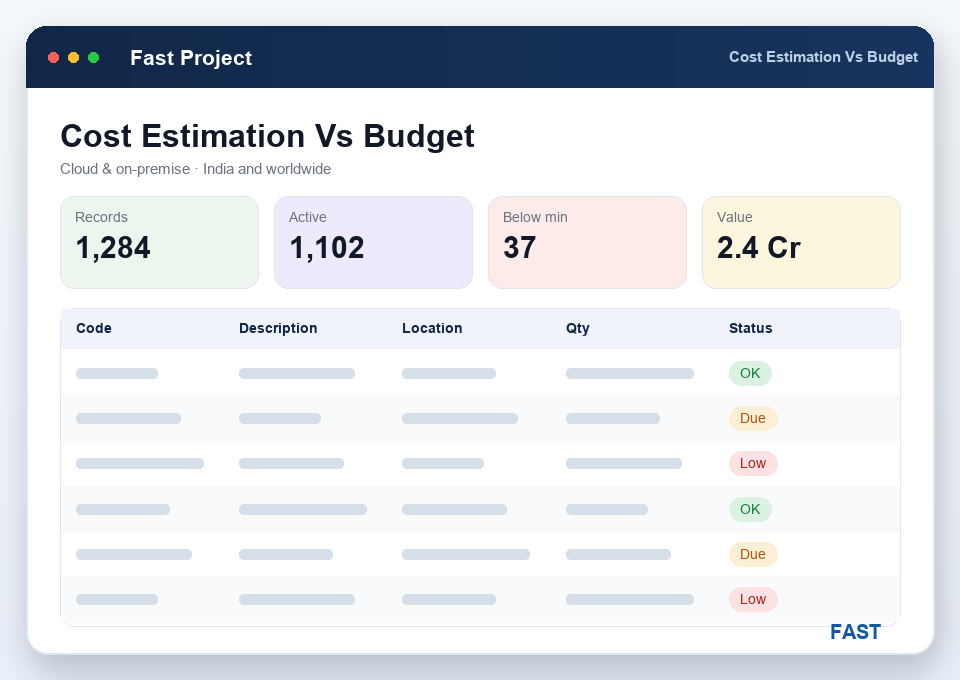Open the Active 1,102 card
This screenshot has height=680, width=960.
coord(373,242)
